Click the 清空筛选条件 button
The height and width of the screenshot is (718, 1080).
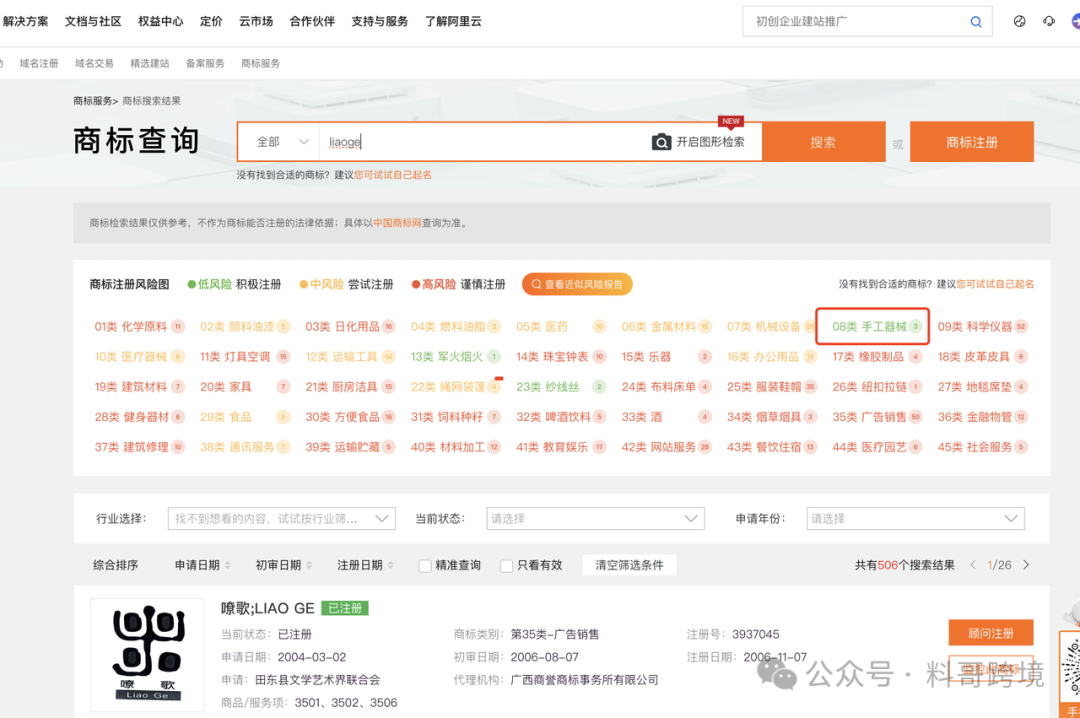tap(629, 565)
